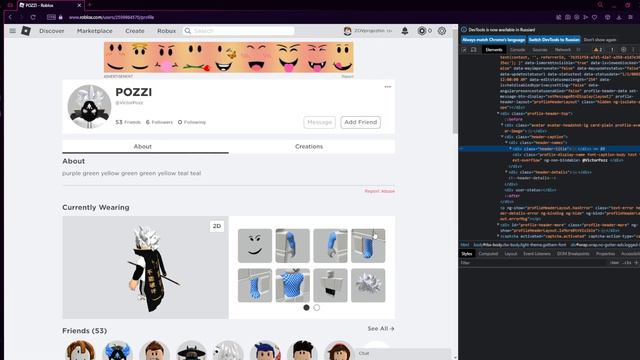Open the smiling face item thumbnail
640x360 pixels.
click(x=255, y=246)
